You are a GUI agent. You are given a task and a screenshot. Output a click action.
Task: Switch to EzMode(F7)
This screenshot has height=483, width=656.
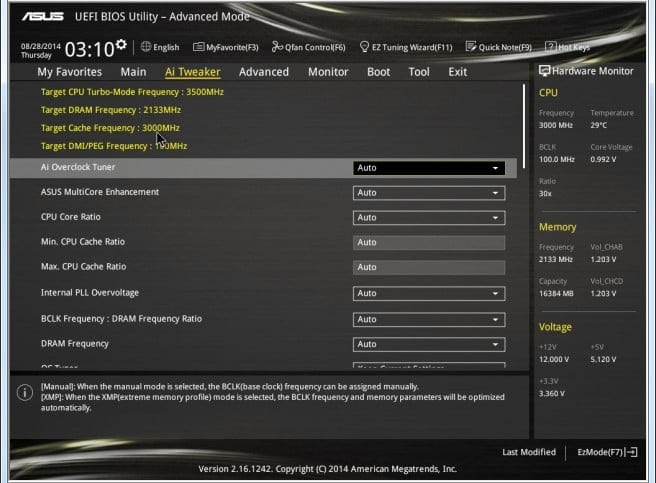pos(607,453)
